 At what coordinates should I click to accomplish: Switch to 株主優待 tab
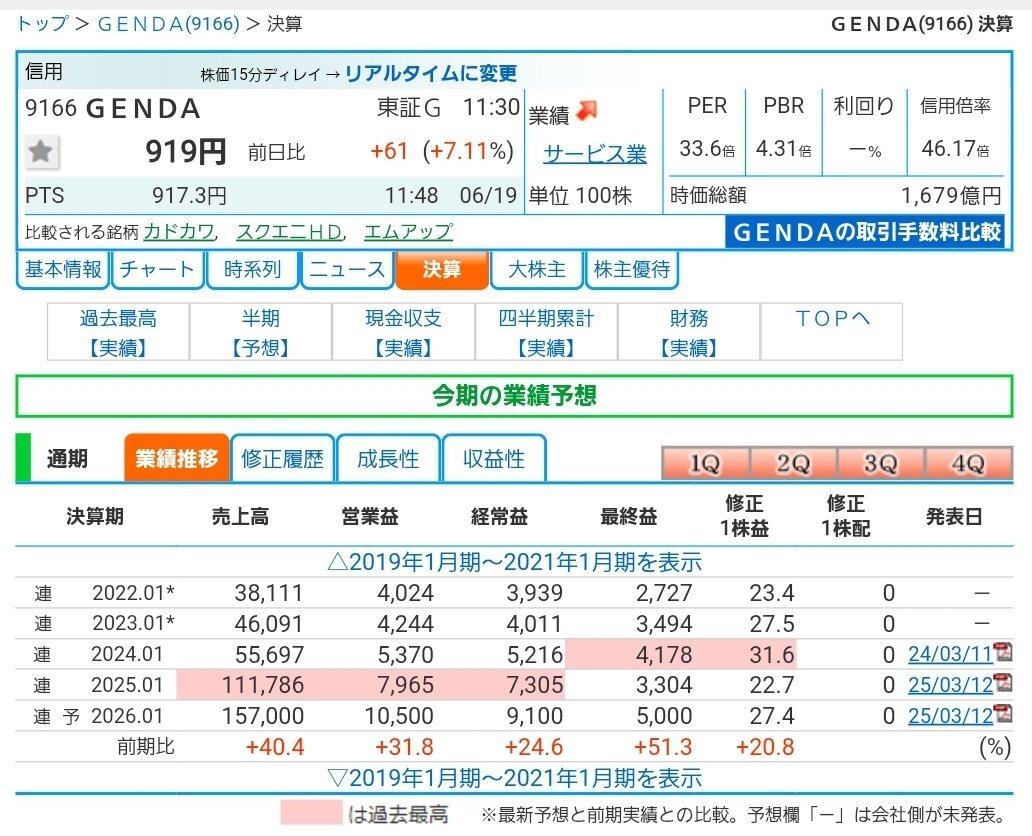(x=632, y=269)
